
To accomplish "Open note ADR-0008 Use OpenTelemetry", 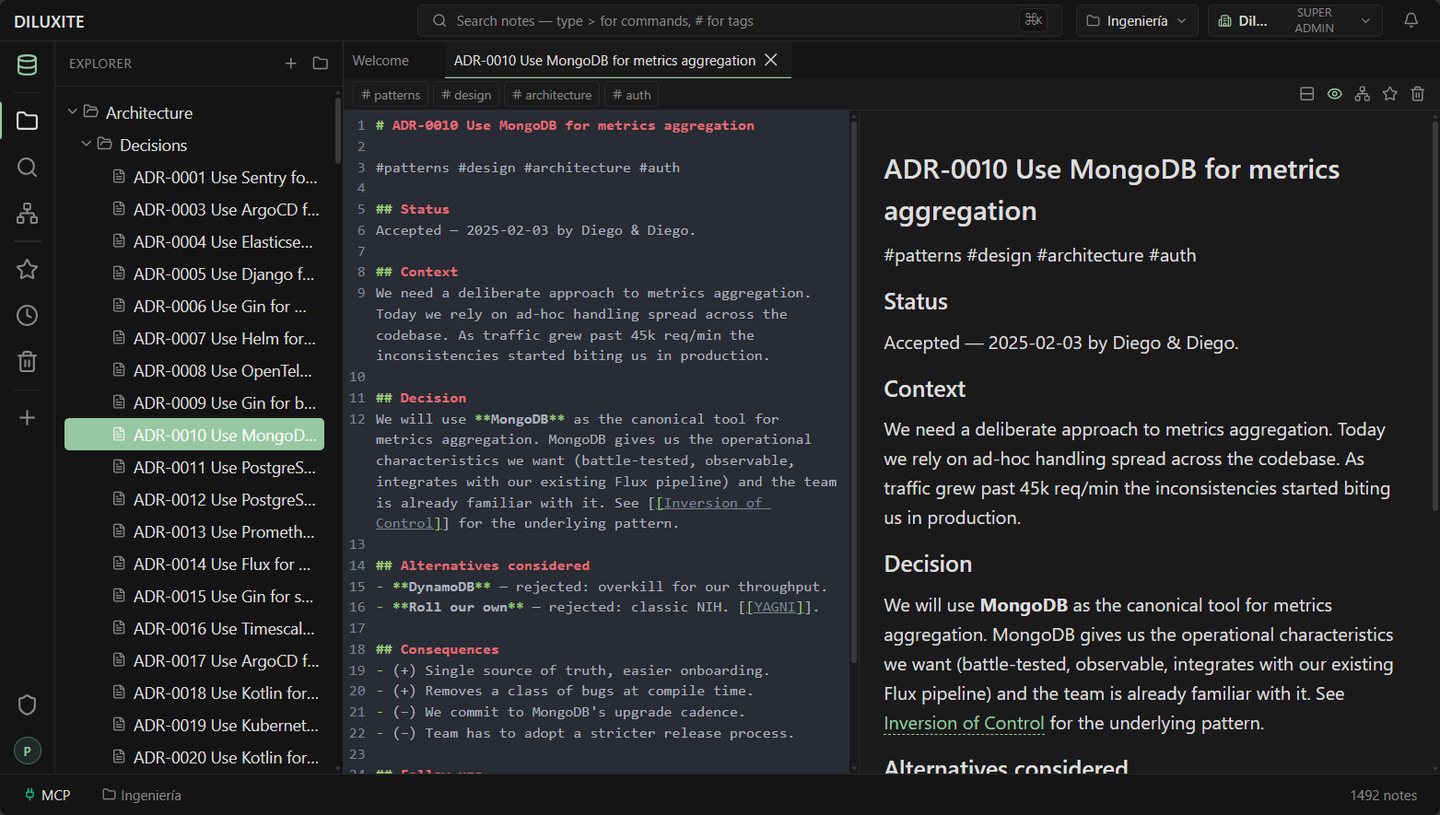I will (194, 370).
